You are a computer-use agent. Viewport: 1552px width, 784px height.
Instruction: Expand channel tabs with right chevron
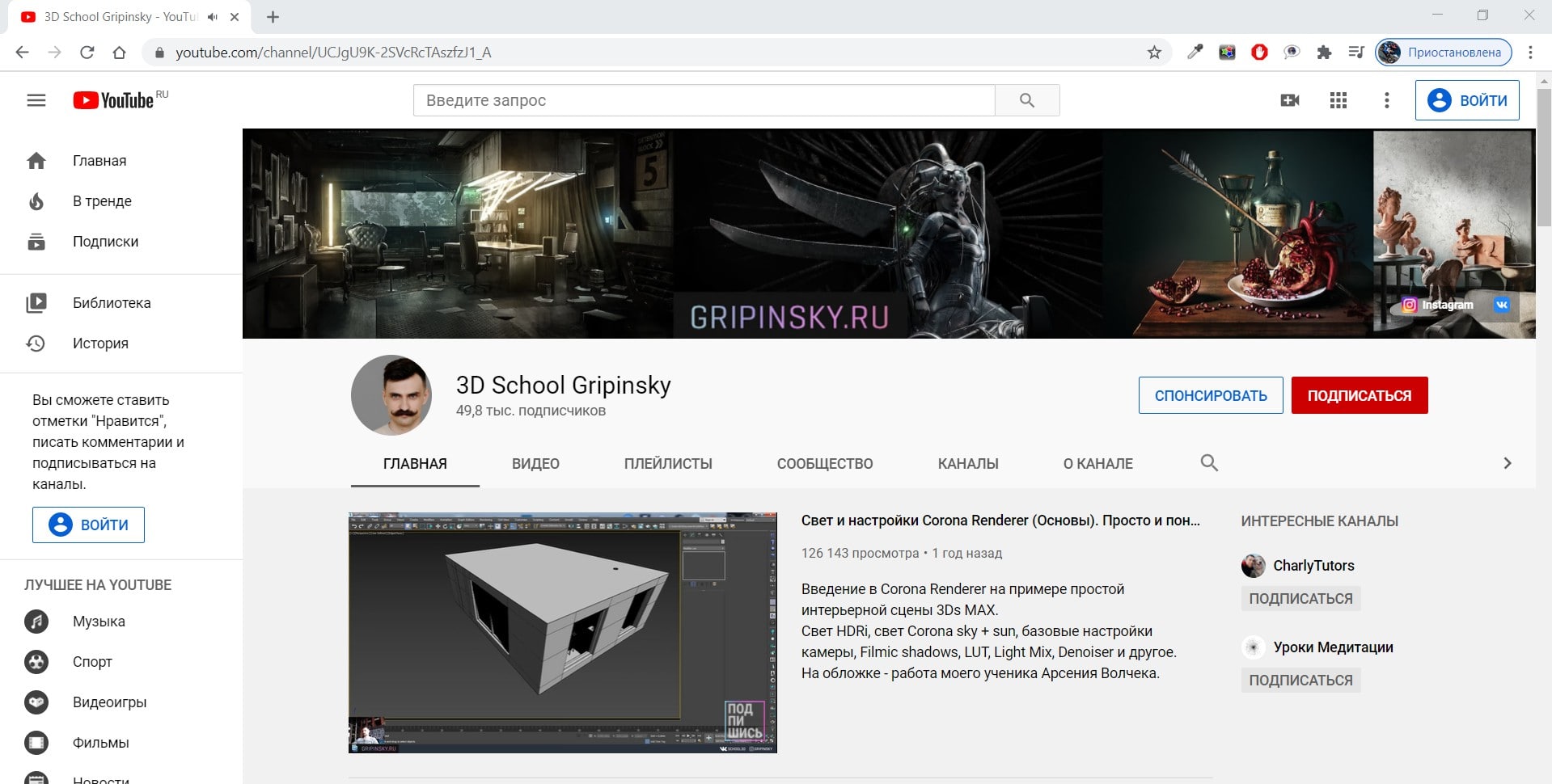1508,463
